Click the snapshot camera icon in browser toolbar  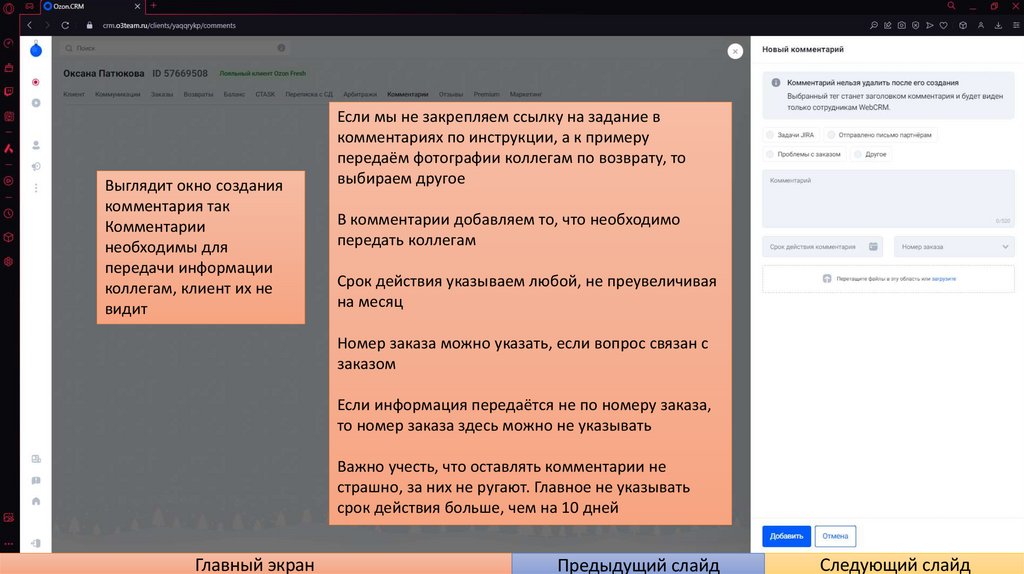[x=902, y=25]
